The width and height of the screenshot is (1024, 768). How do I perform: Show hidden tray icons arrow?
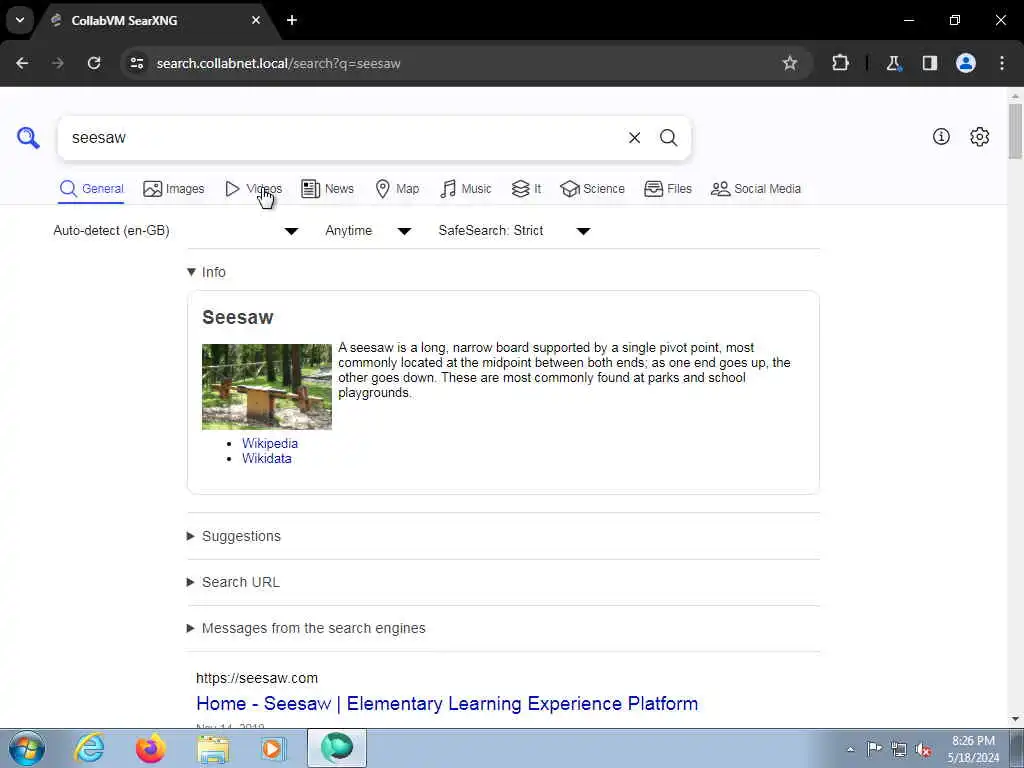850,750
